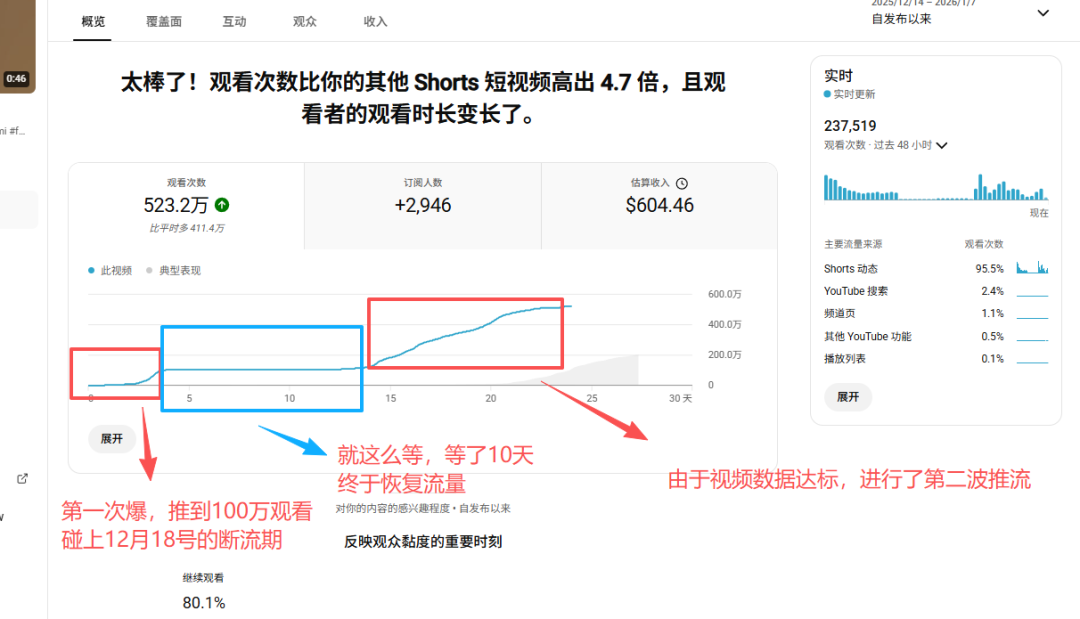
Task: Open the 覆盖面 tab
Action: [x=164, y=22]
